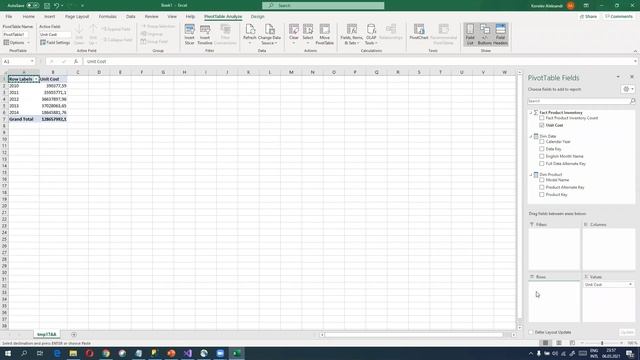Viewport: 640px width, 360px height.
Task: Close the PivotTable Fields pane
Action: click(x=631, y=77)
